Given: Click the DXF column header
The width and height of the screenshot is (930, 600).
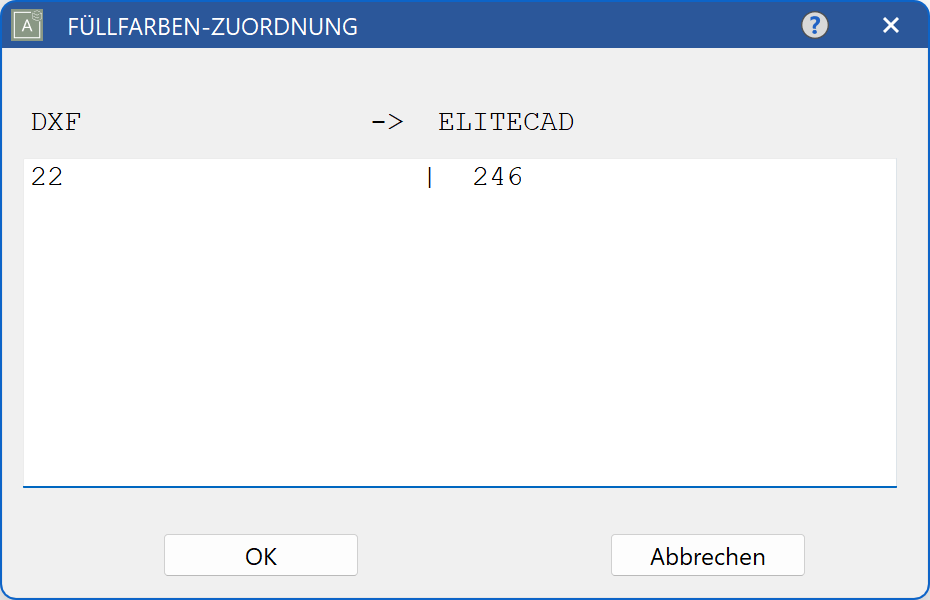Looking at the screenshot, I should [x=55, y=121].
